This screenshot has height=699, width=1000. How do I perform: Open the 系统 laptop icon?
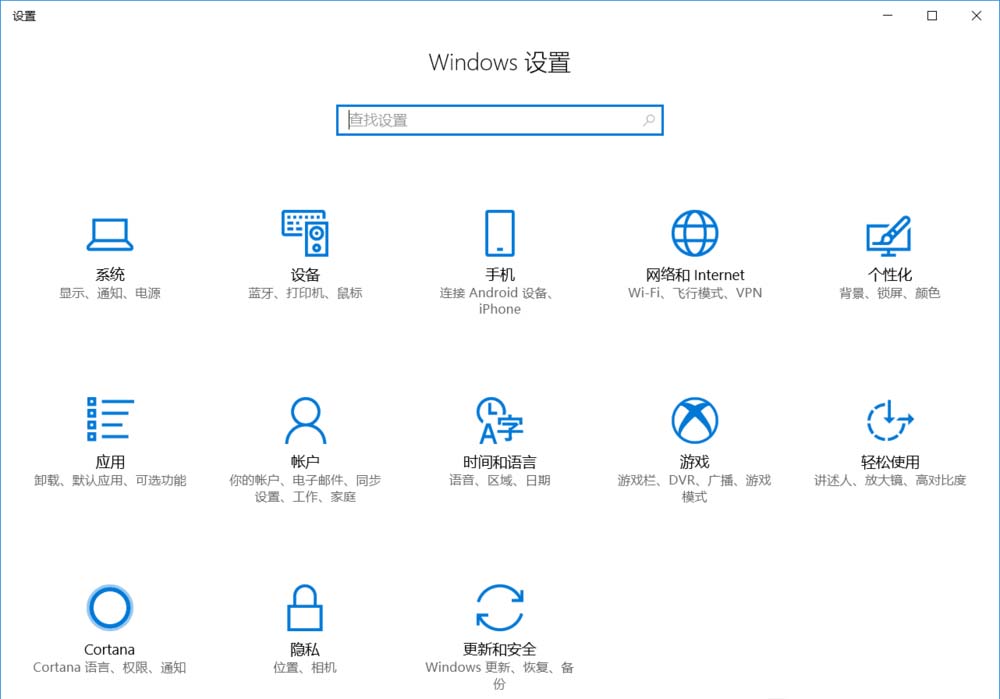click(110, 234)
